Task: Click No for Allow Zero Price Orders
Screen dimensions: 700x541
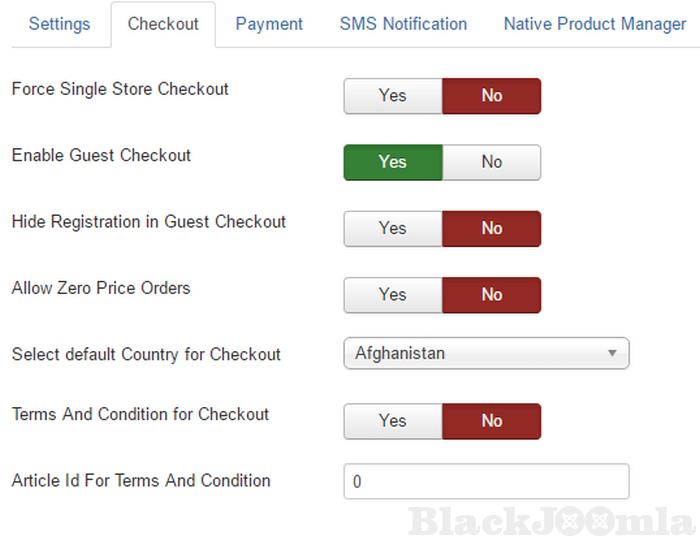Action: click(492, 295)
